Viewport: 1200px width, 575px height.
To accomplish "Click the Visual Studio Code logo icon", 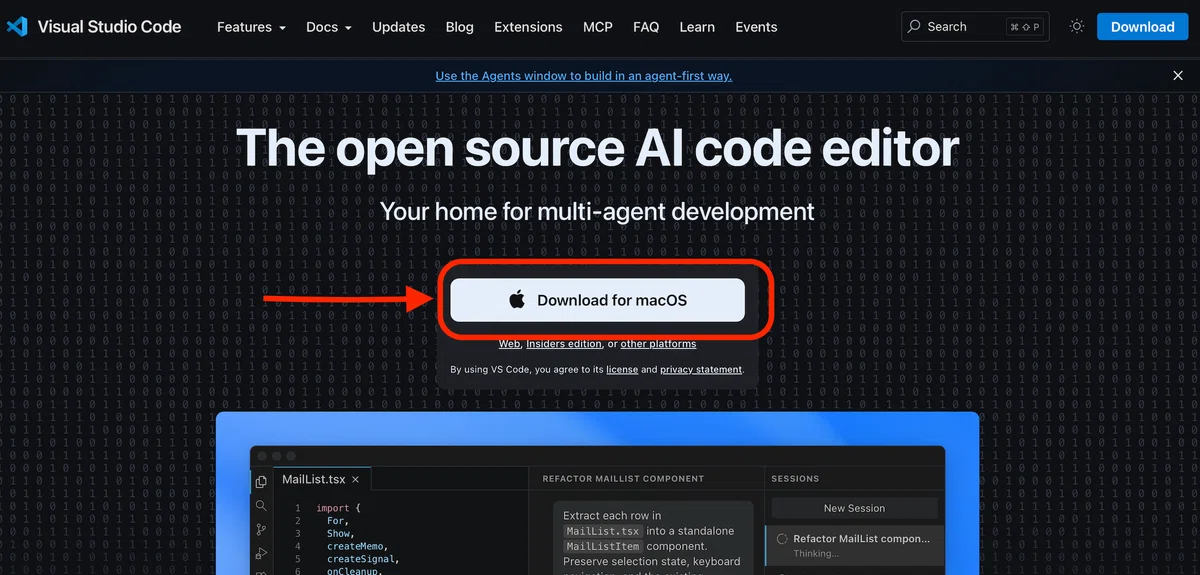I will pyautogui.click(x=17, y=27).
